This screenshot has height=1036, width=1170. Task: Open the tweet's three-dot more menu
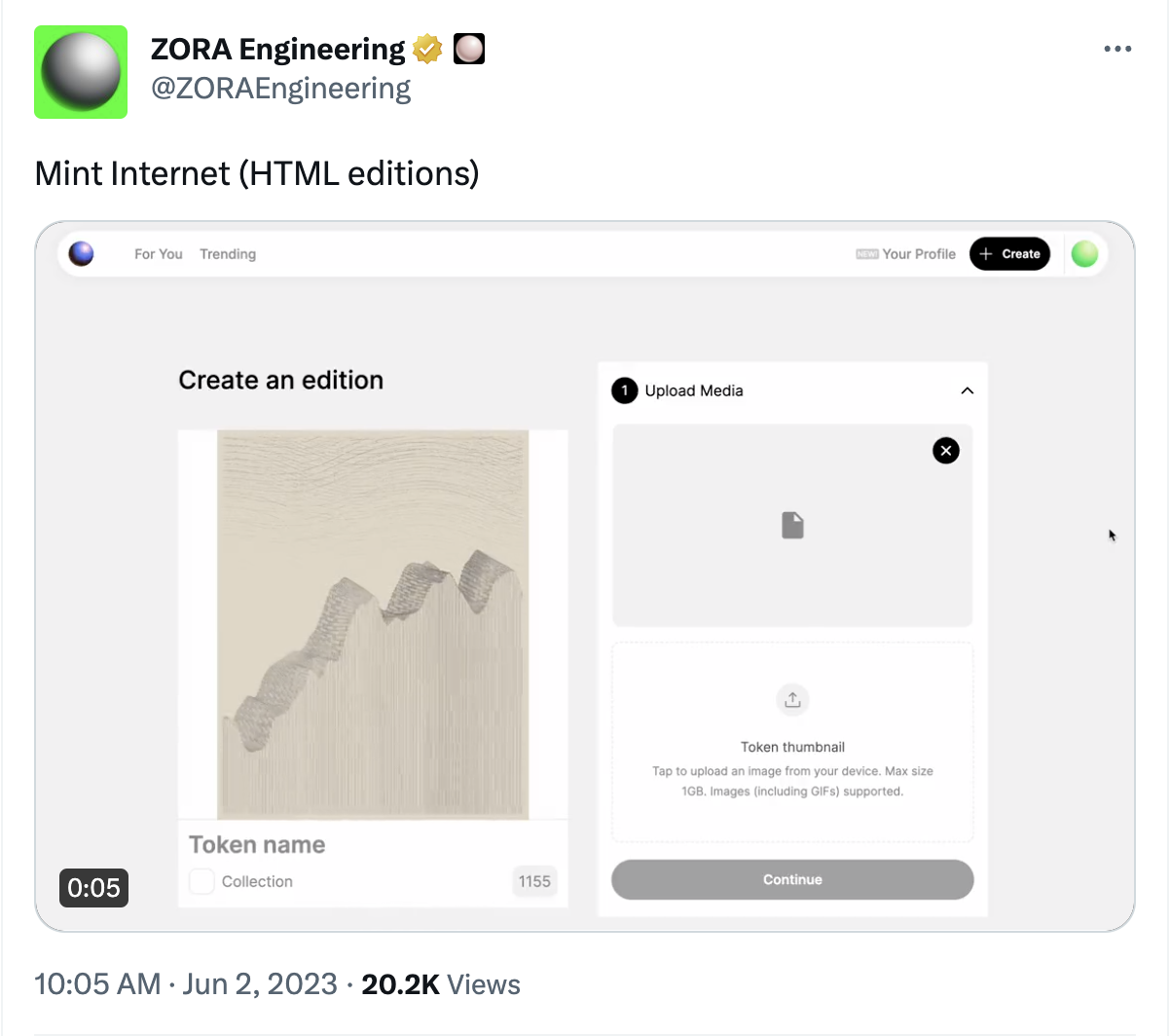1117,49
